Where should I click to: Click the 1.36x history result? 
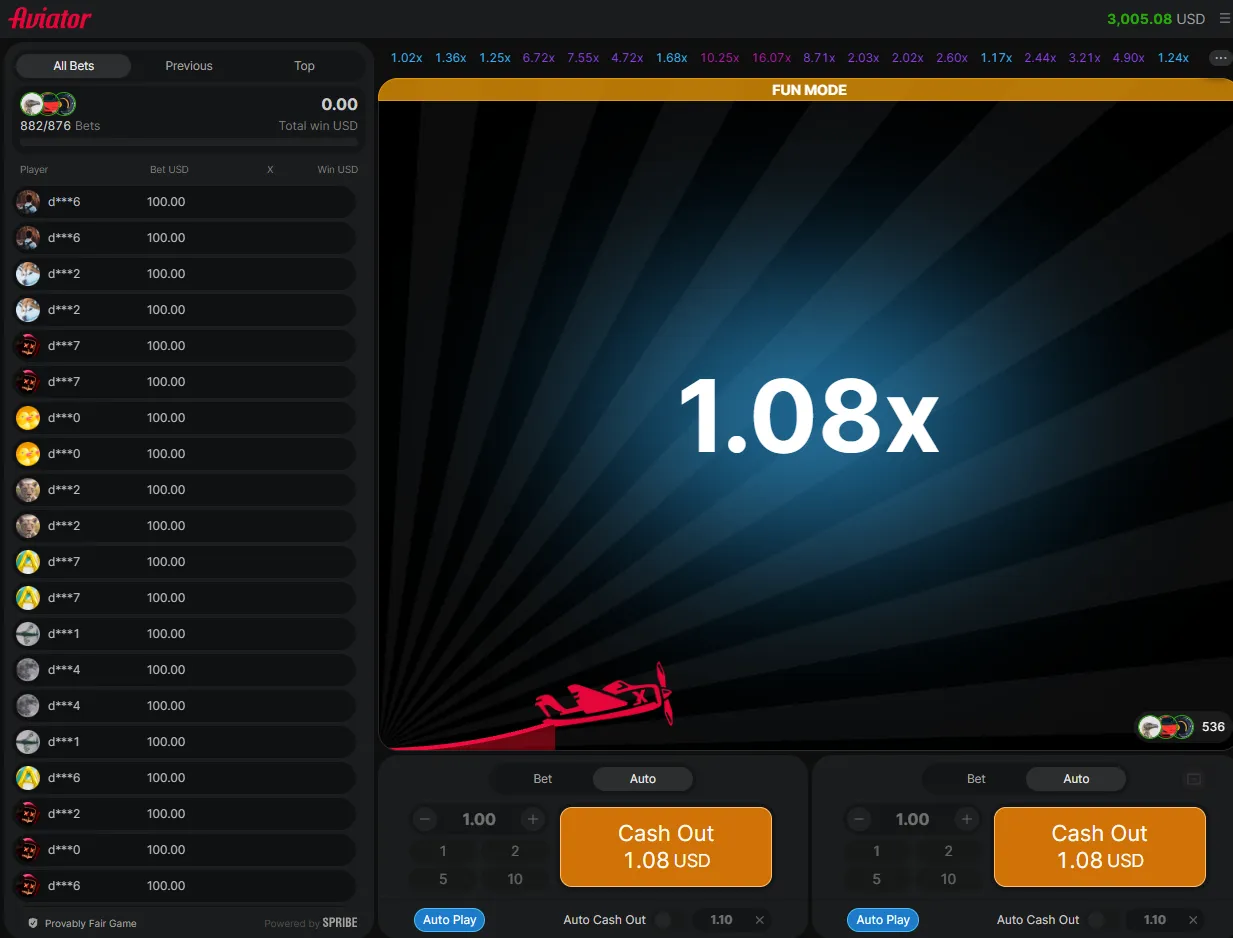(451, 58)
